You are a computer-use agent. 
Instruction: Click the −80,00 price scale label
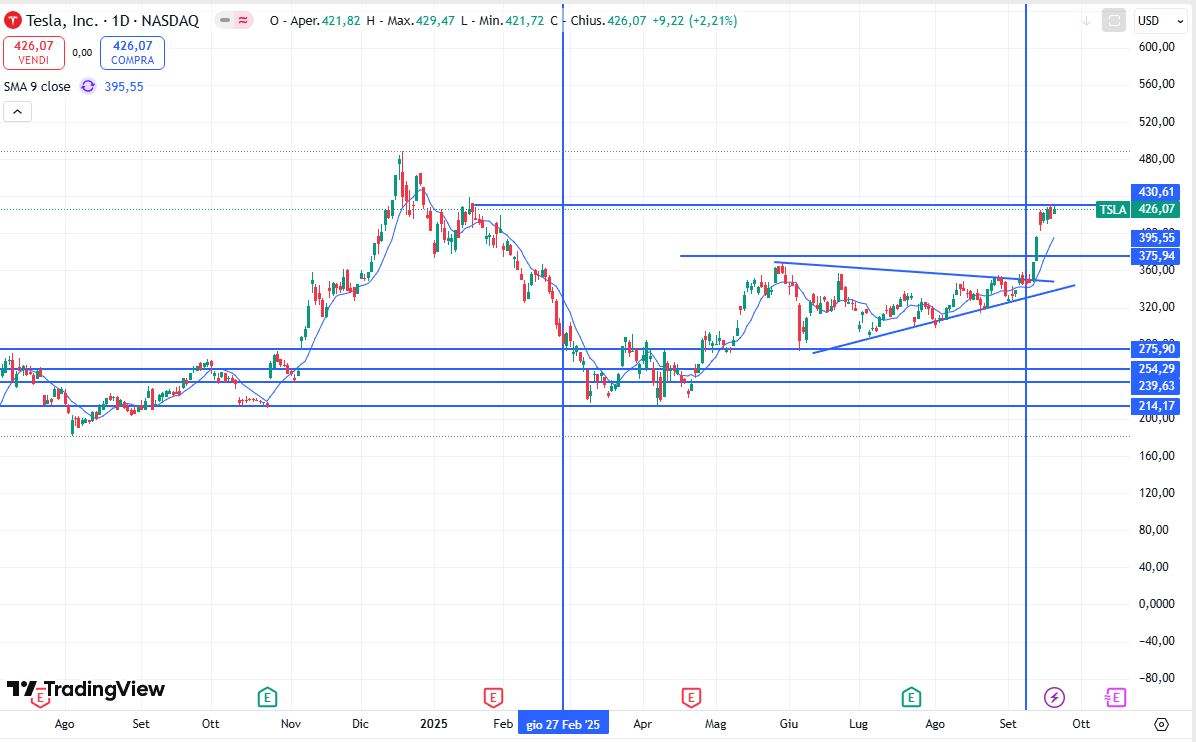coord(1156,677)
